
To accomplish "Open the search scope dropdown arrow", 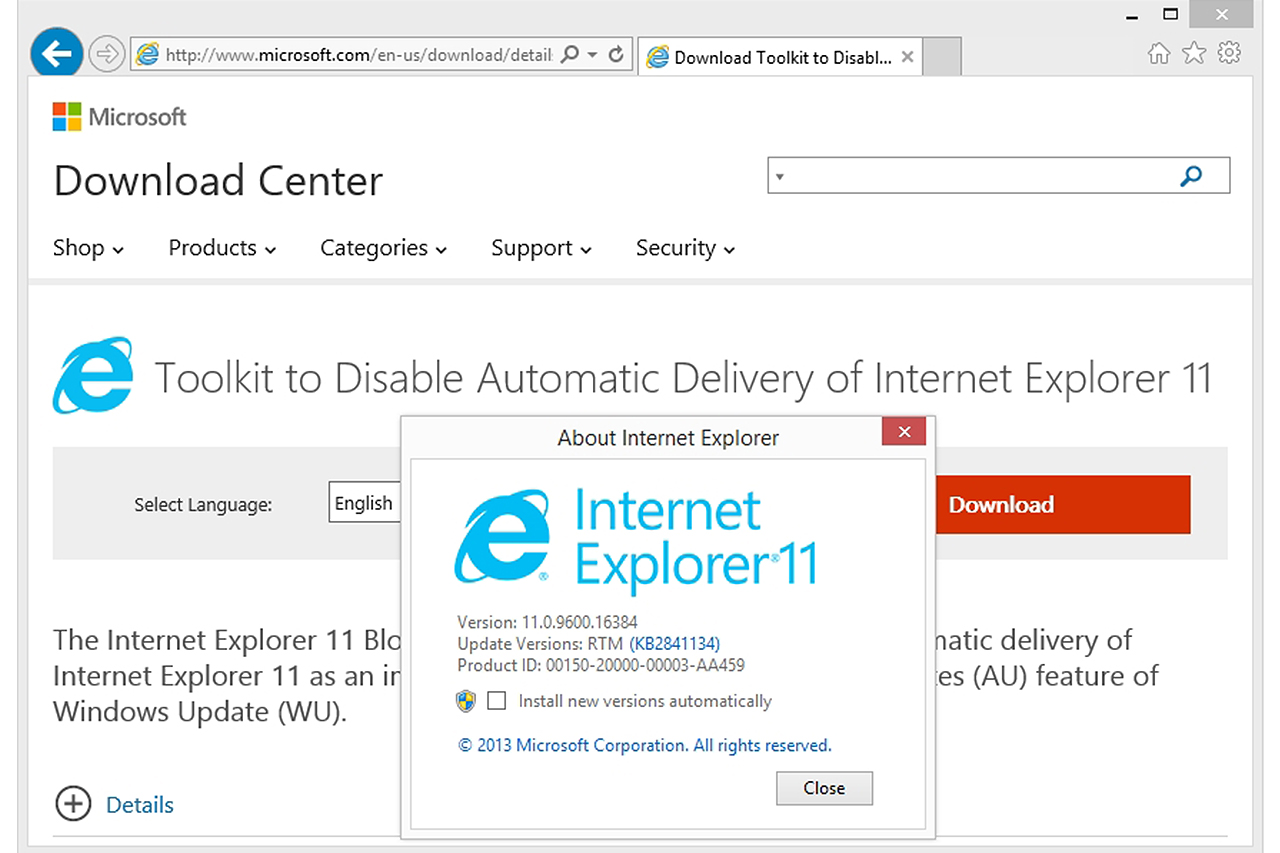I will point(780,177).
